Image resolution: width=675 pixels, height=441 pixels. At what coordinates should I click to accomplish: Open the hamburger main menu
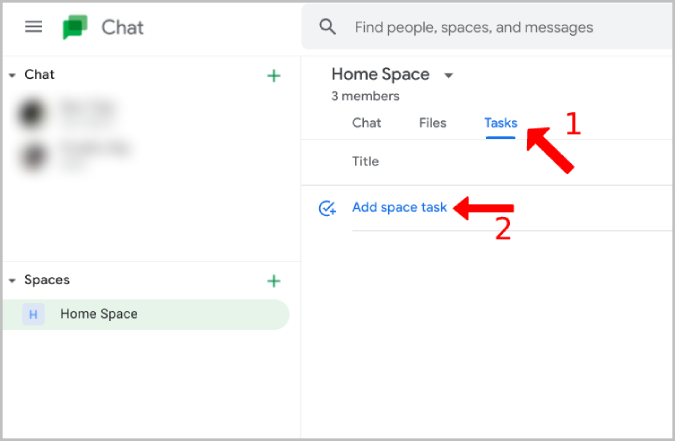click(x=33, y=27)
